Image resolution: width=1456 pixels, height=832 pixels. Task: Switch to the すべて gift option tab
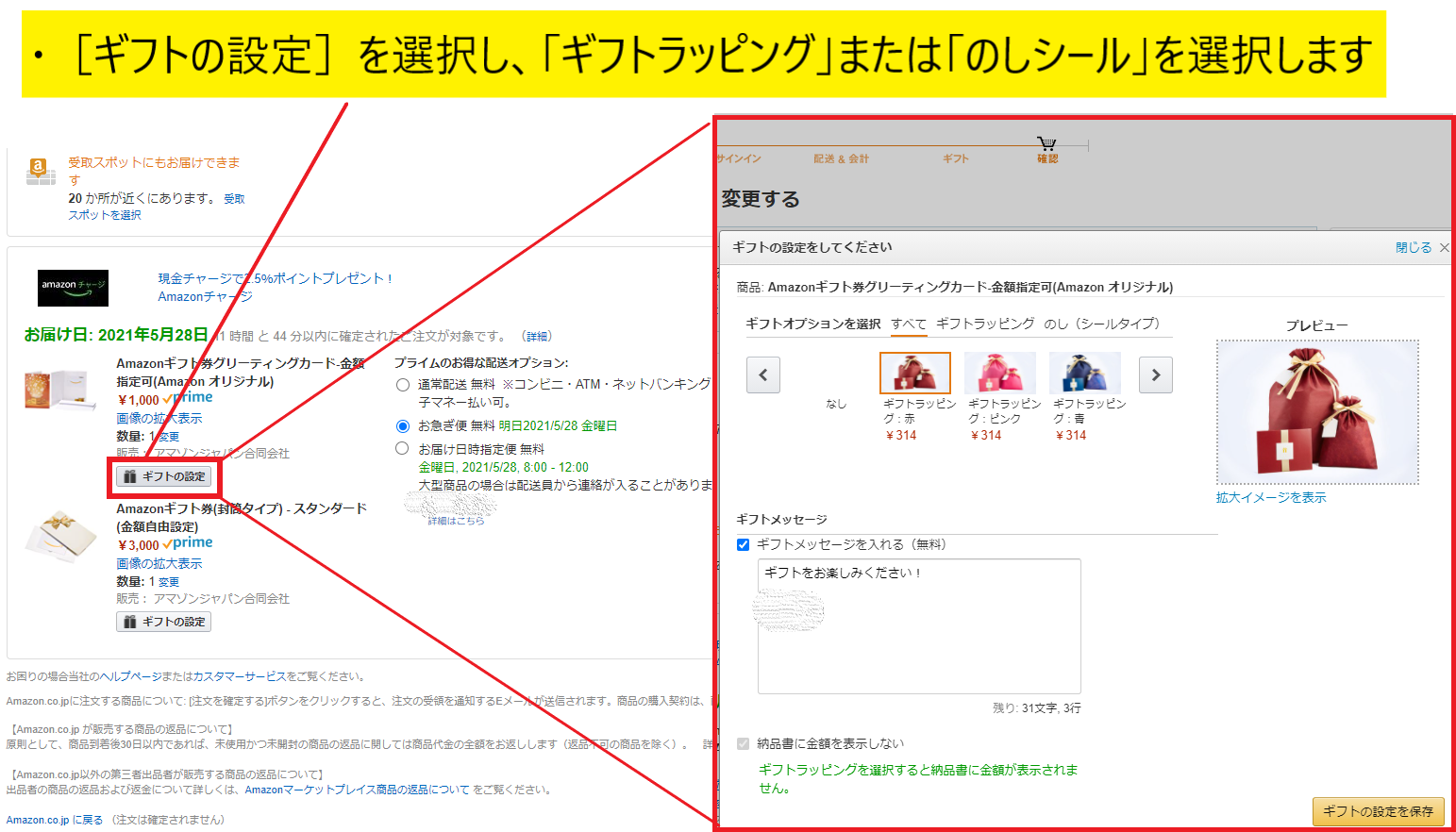909,324
